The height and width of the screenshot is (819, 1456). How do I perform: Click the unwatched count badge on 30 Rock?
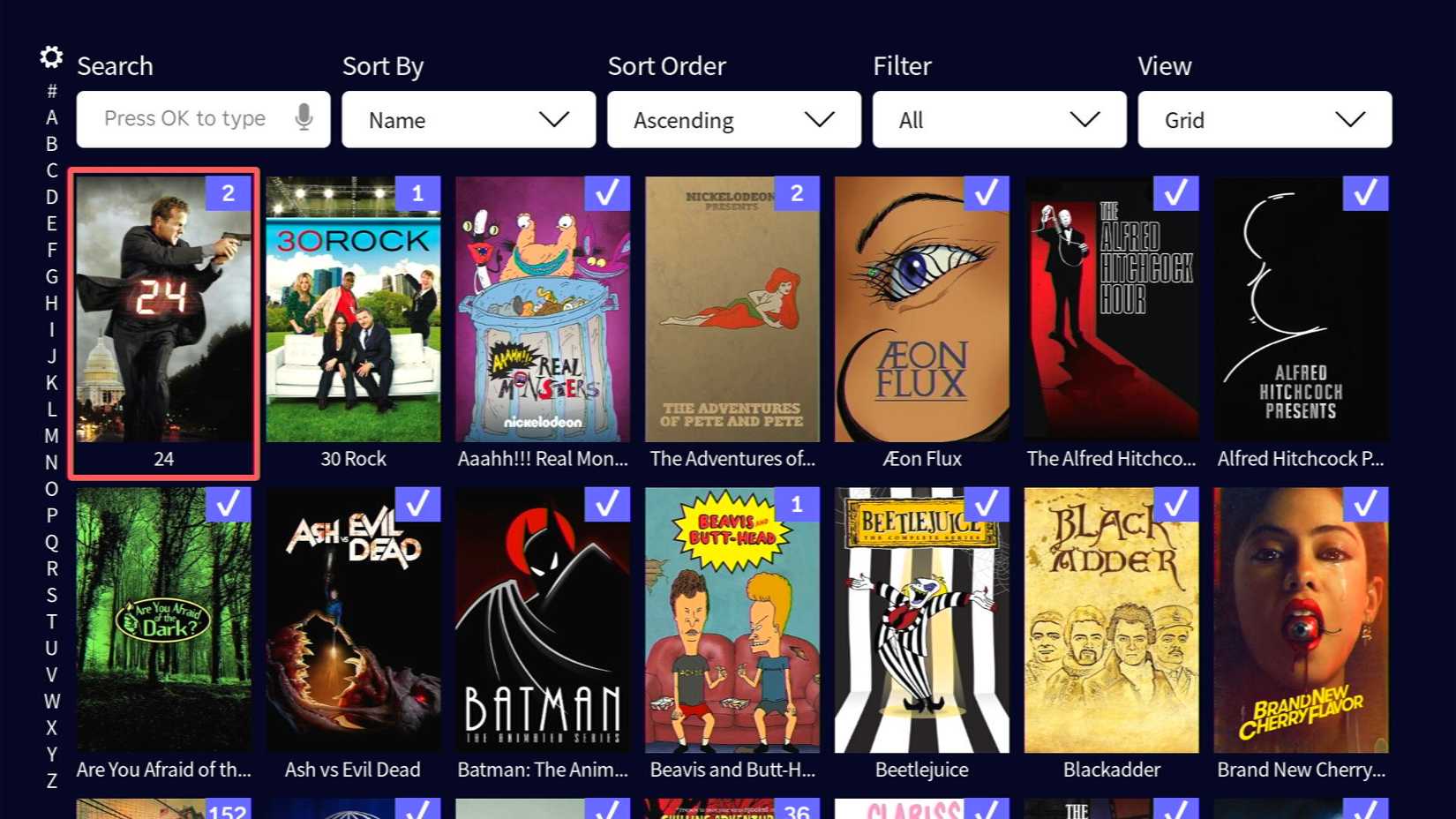[x=417, y=193]
